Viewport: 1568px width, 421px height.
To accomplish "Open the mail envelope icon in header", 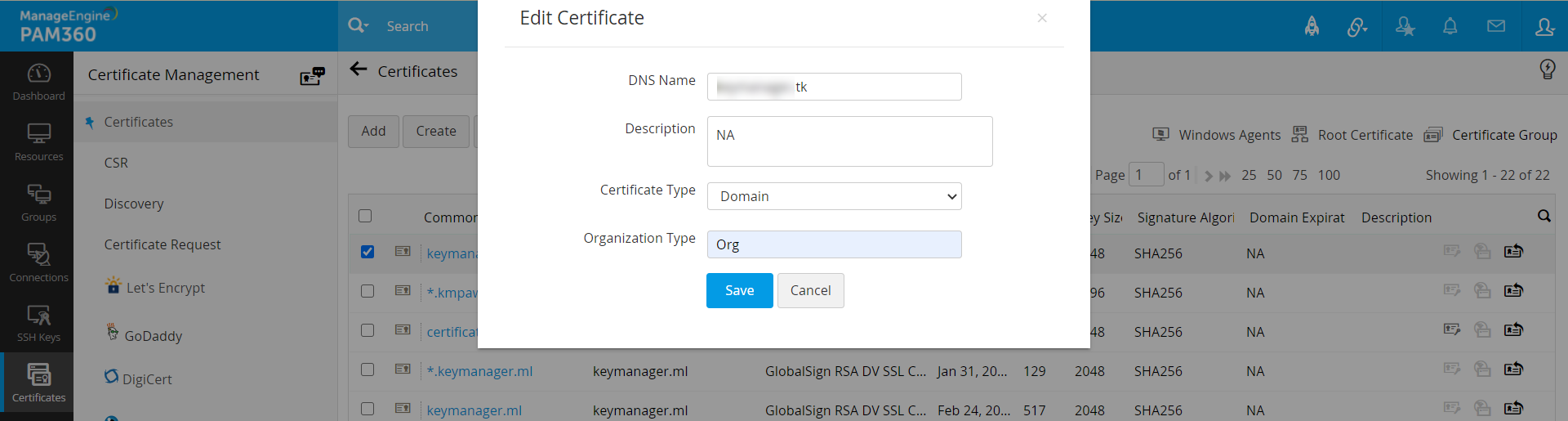I will [1495, 26].
